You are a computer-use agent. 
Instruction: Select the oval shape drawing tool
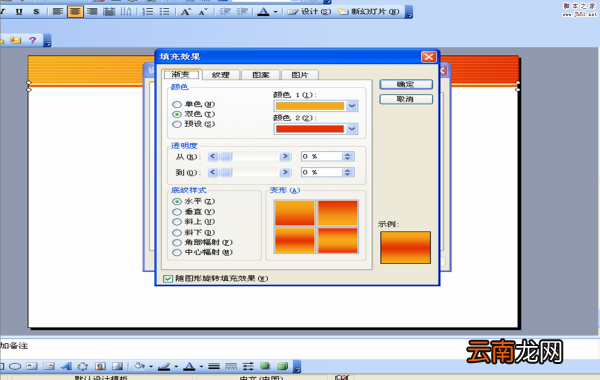coord(15,366)
